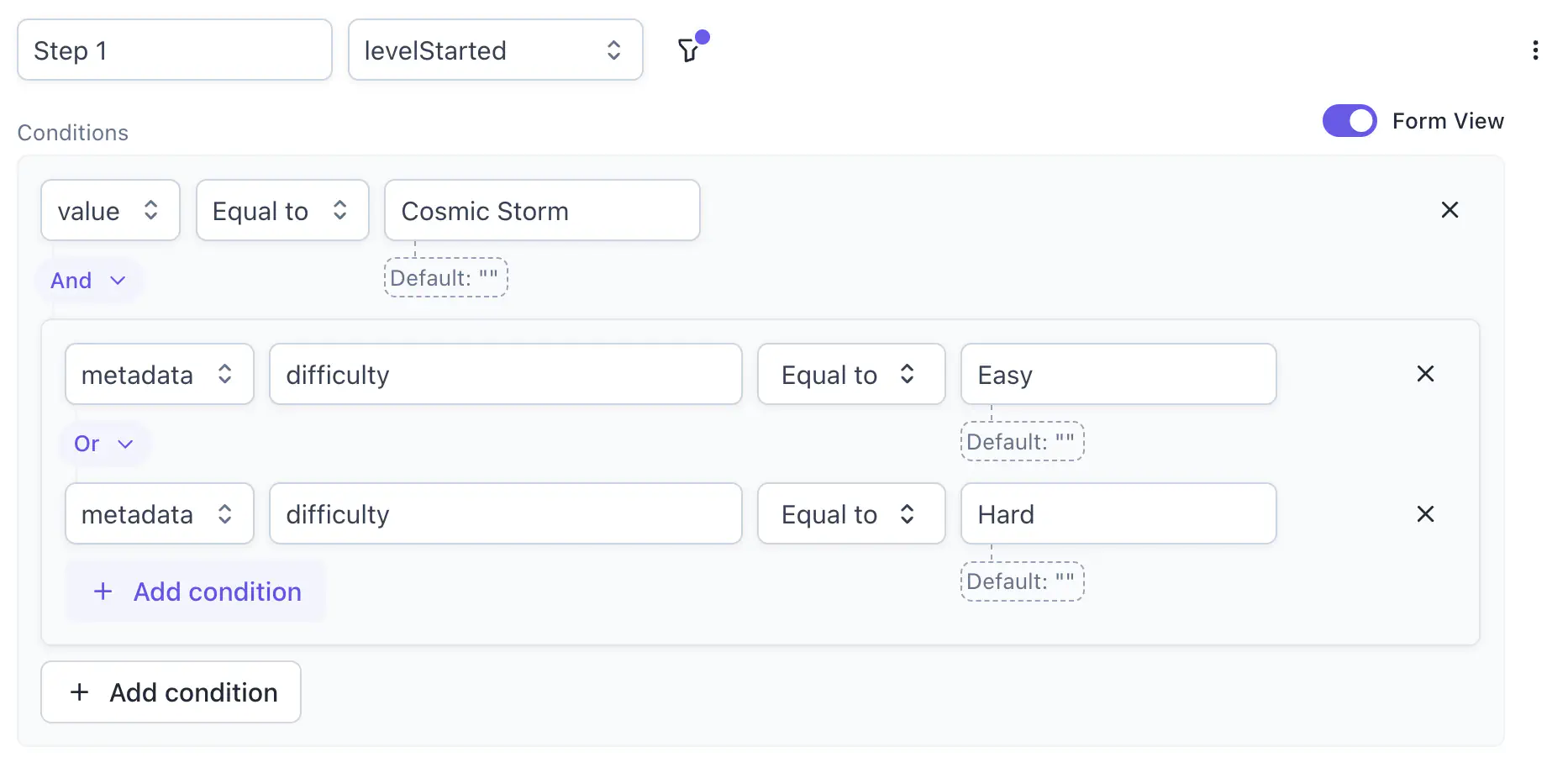1568x773 pixels.
Task: Open the levelStarted event dropdown
Action: coord(495,50)
